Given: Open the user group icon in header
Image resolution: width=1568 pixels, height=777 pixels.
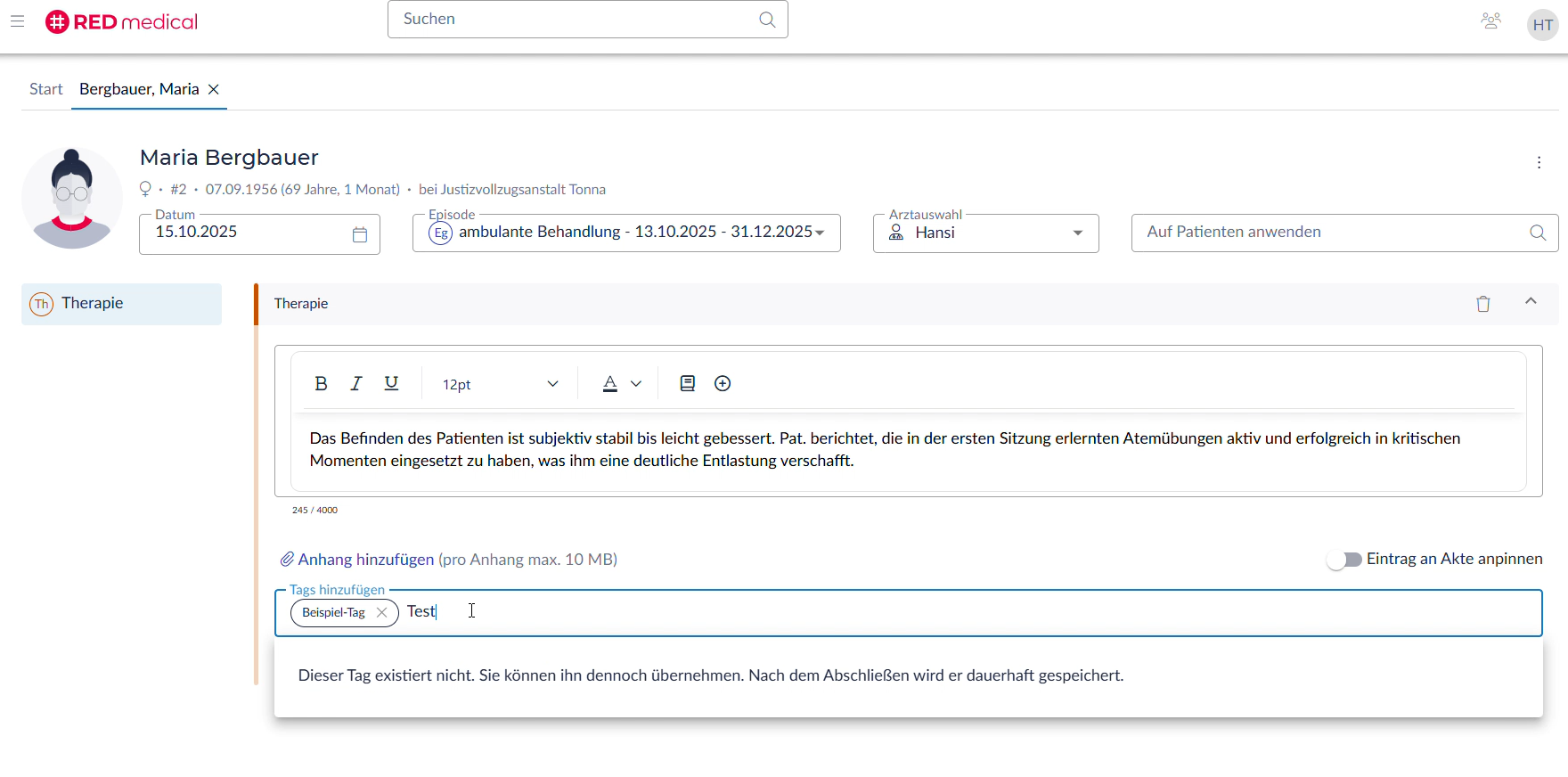Looking at the screenshot, I should click(1490, 21).
